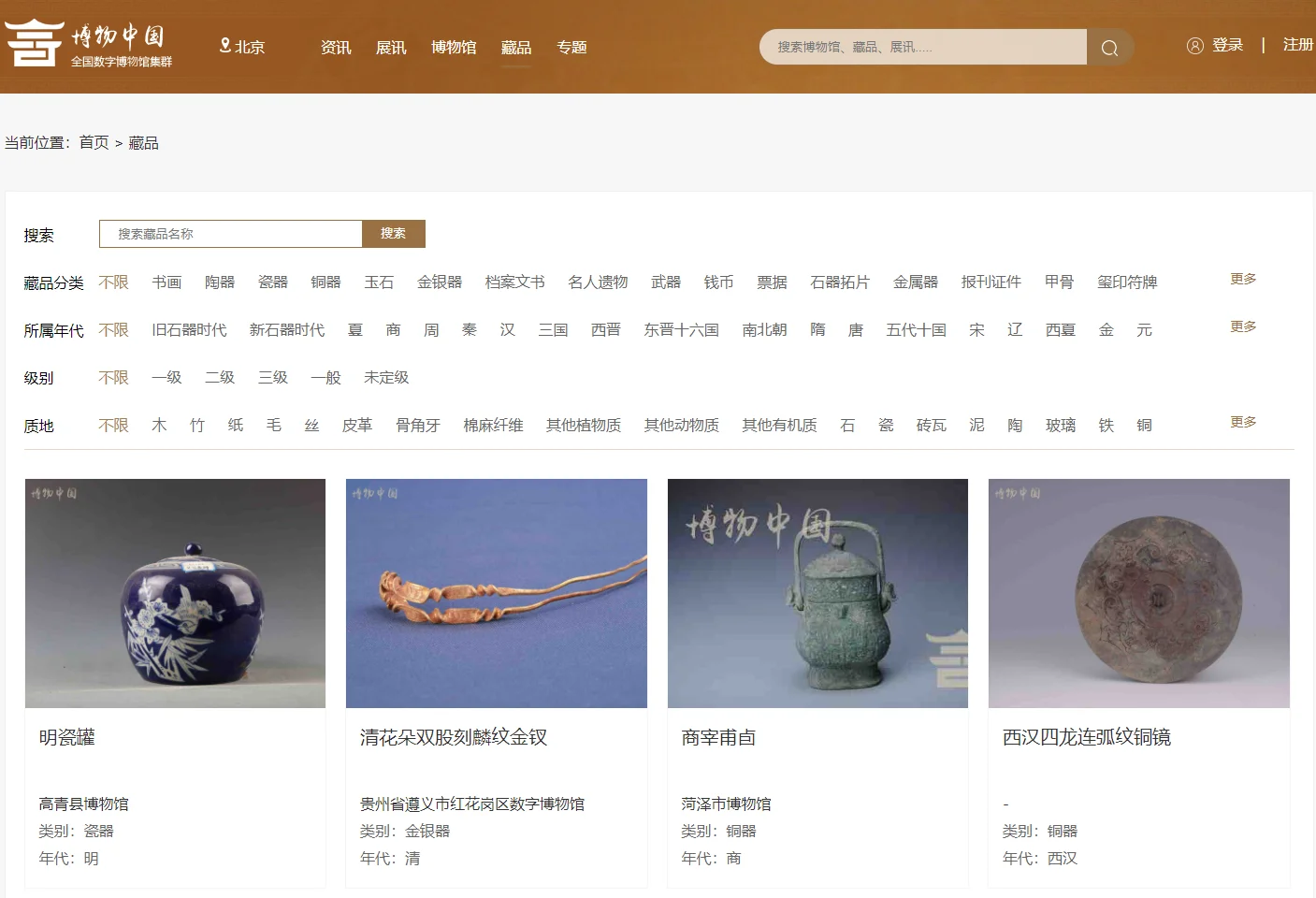Filter era by 西夏

(x=1061, y=329)
